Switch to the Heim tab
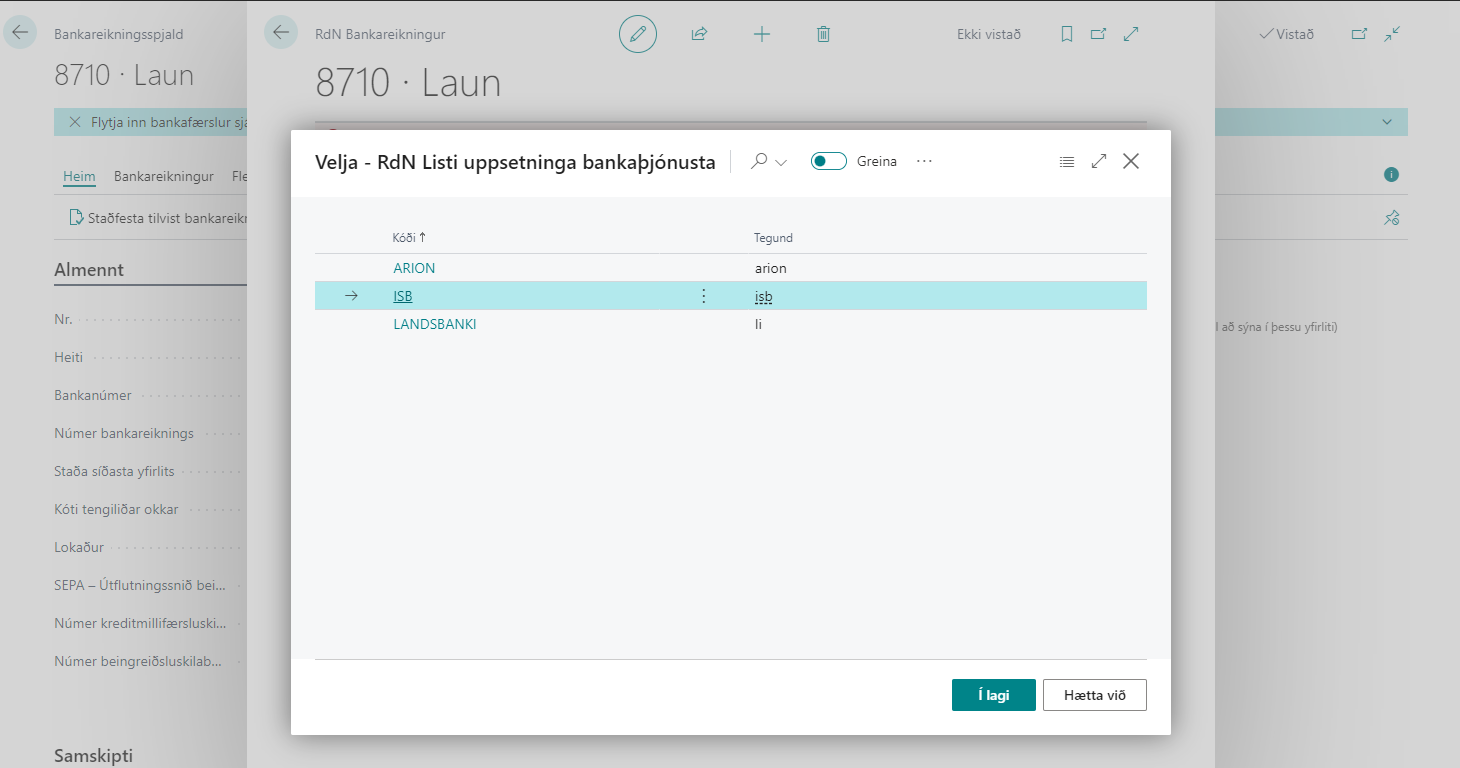The height and width of the screenshot is (768, 1460). (x=79, y=177)
